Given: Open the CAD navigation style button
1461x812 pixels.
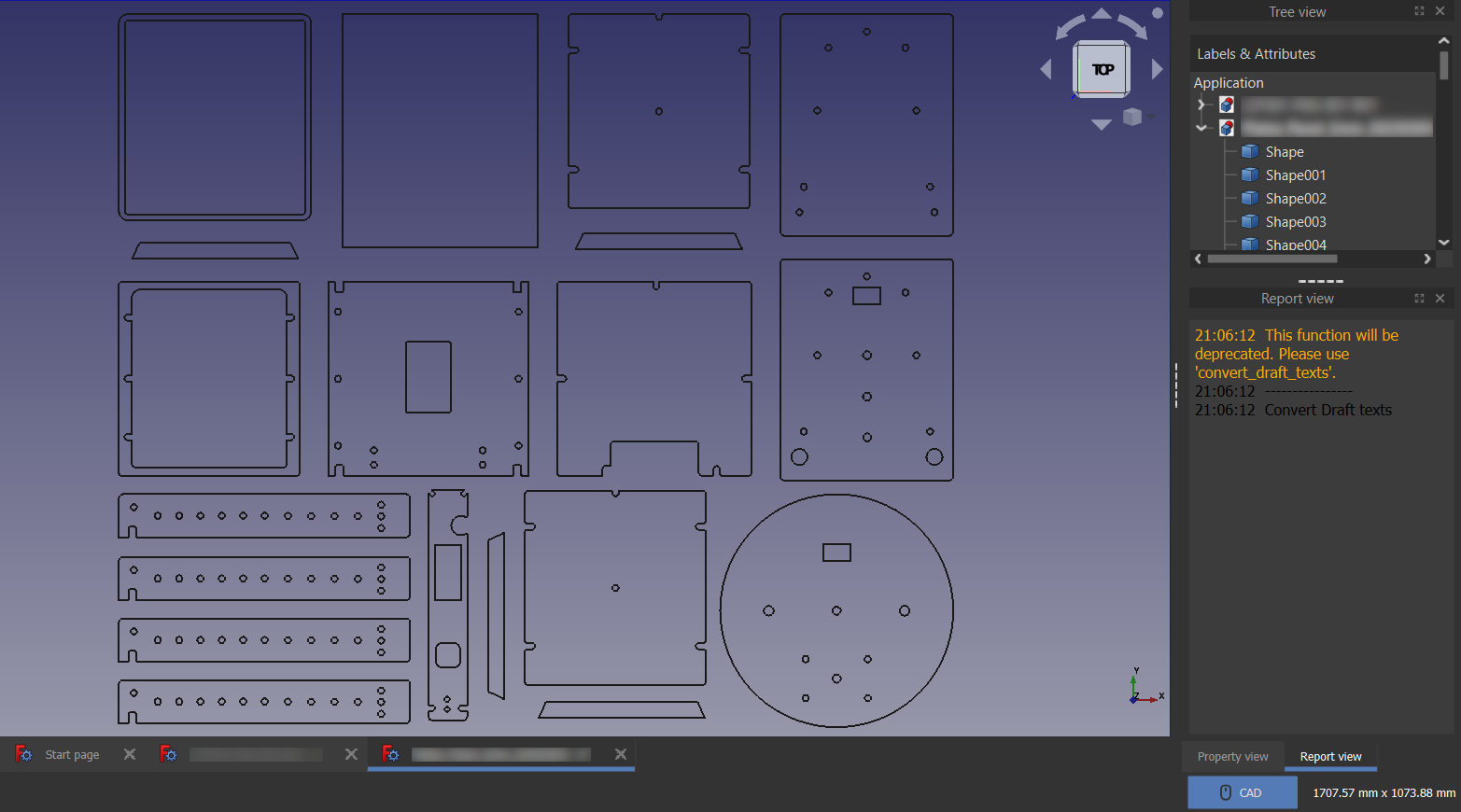Looking at the screenshot, I should tap(1242, 792).
